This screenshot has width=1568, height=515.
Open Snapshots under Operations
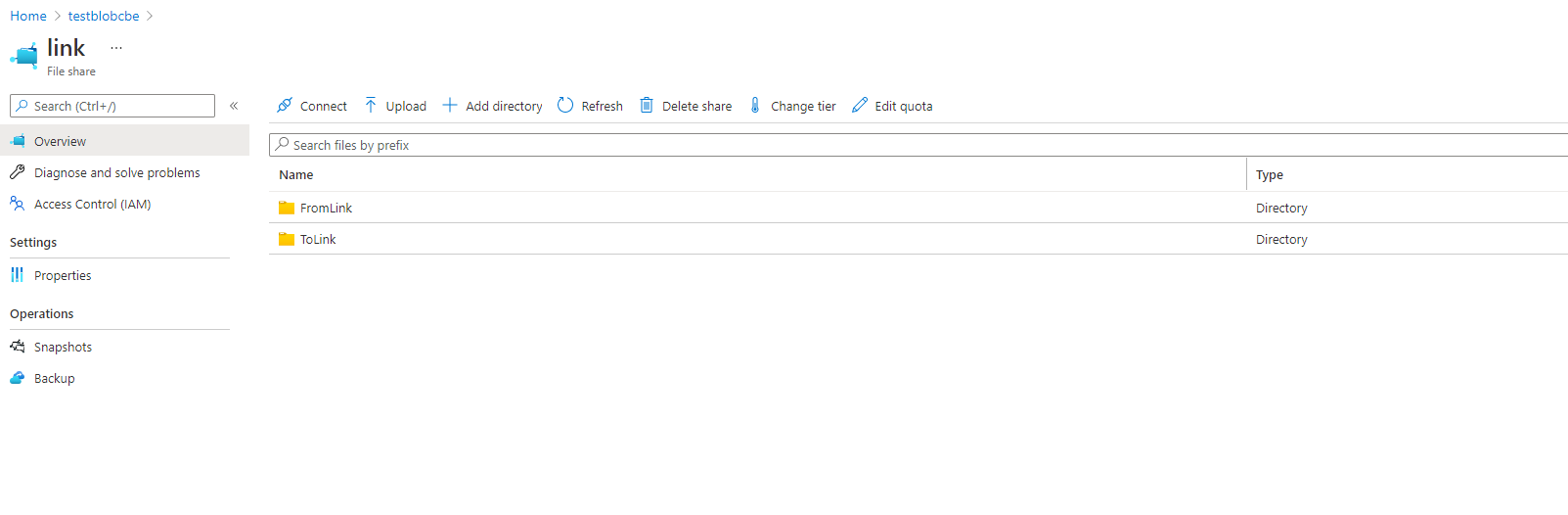(x=63, y=347)
